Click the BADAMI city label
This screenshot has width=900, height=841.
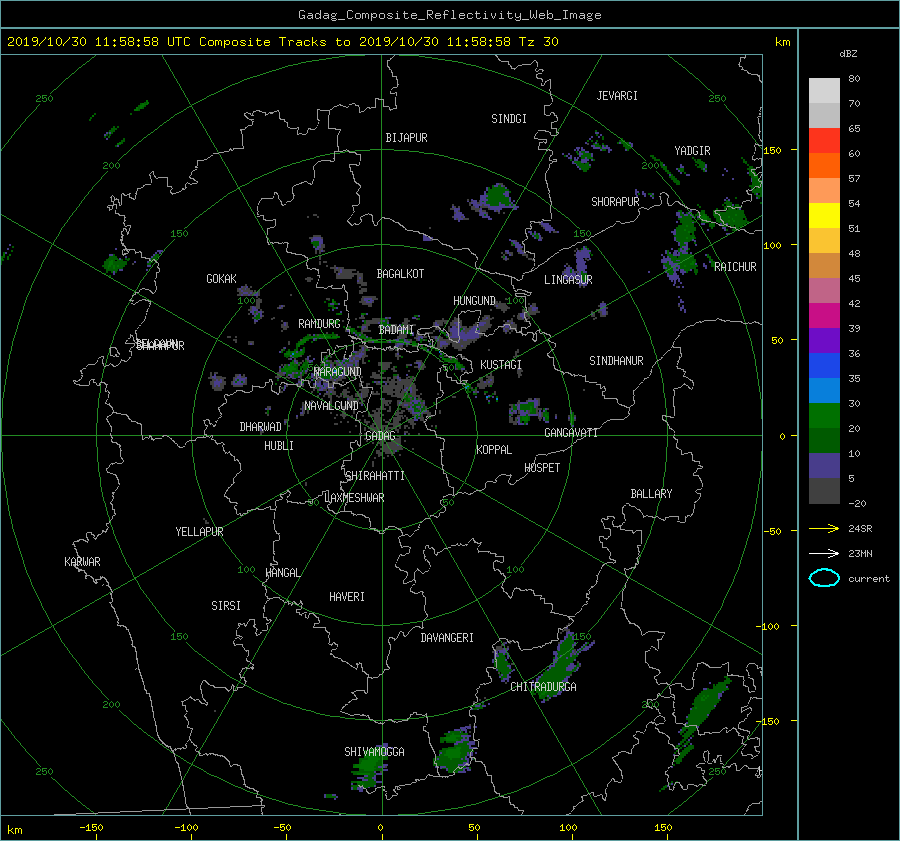[396, 330]
